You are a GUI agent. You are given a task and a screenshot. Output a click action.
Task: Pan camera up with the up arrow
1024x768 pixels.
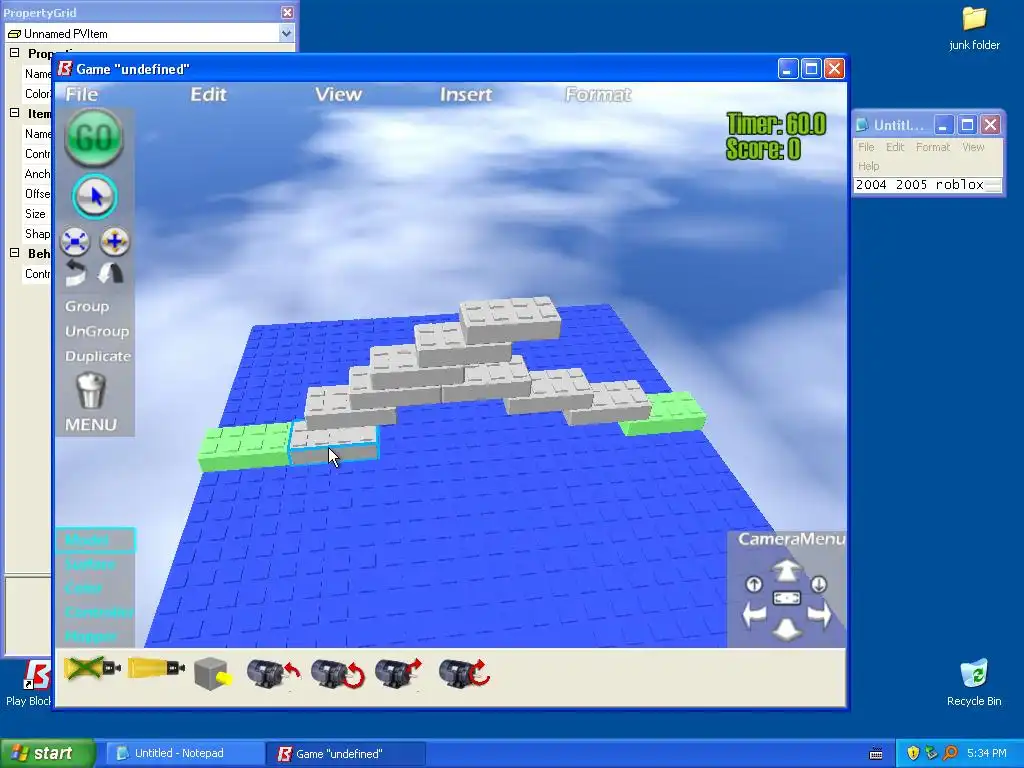(x=787, y=570)
